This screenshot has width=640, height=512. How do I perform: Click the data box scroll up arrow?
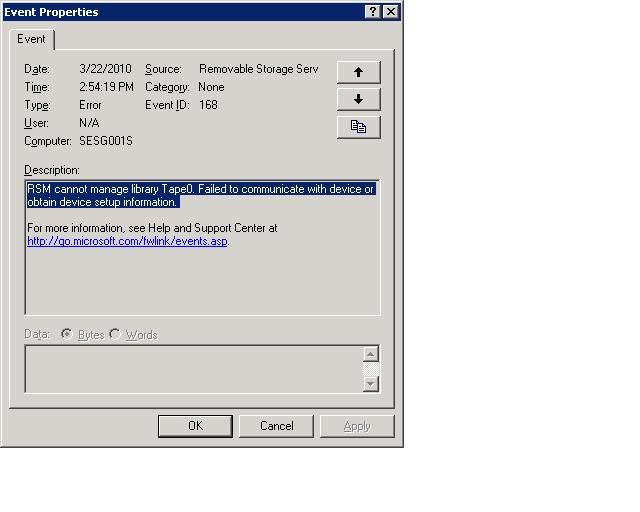coord(371,354)
